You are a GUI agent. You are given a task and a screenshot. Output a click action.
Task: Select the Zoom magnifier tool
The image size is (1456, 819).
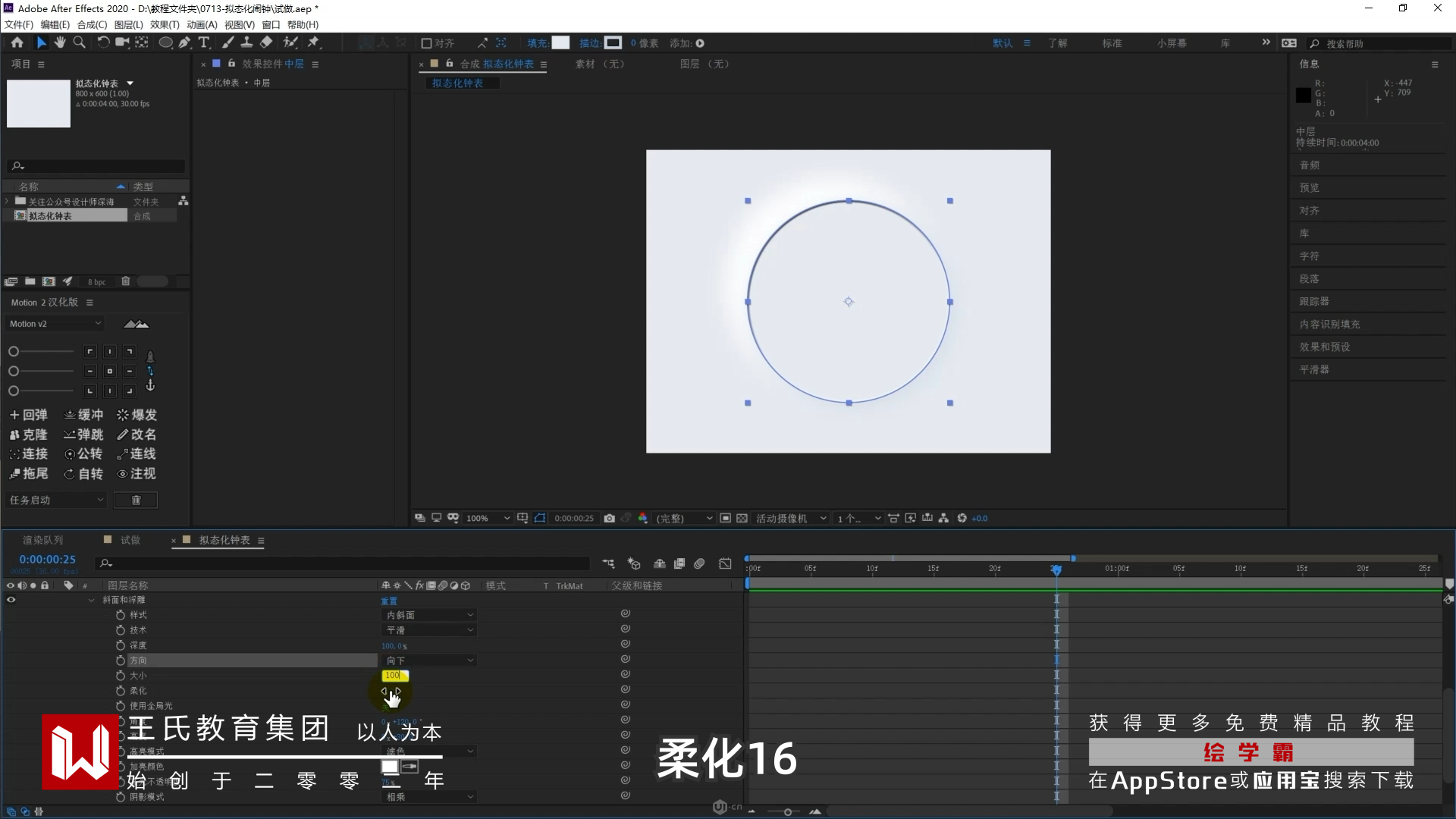pos(79,42)
